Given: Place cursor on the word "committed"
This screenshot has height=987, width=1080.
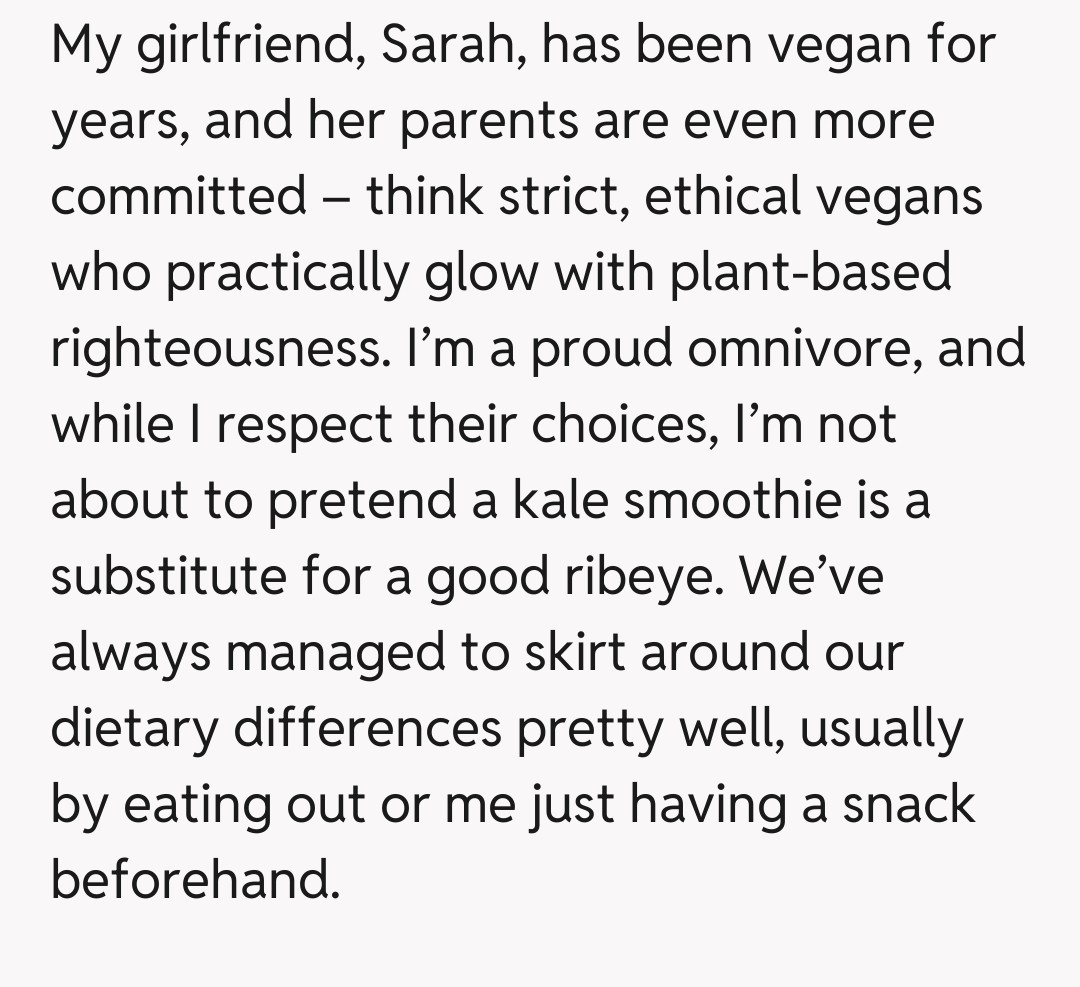Looking at the screenshot, I should pos(179,196).
